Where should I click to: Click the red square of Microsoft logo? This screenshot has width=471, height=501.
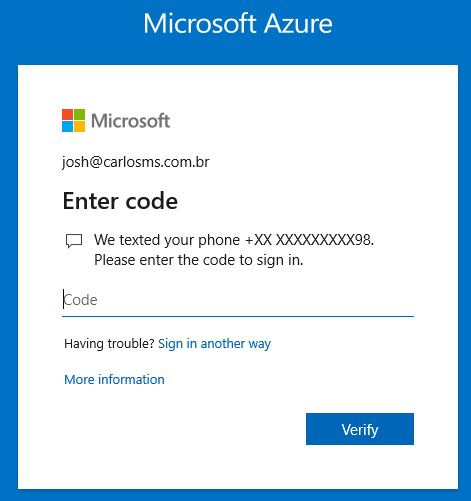[67, 114]
